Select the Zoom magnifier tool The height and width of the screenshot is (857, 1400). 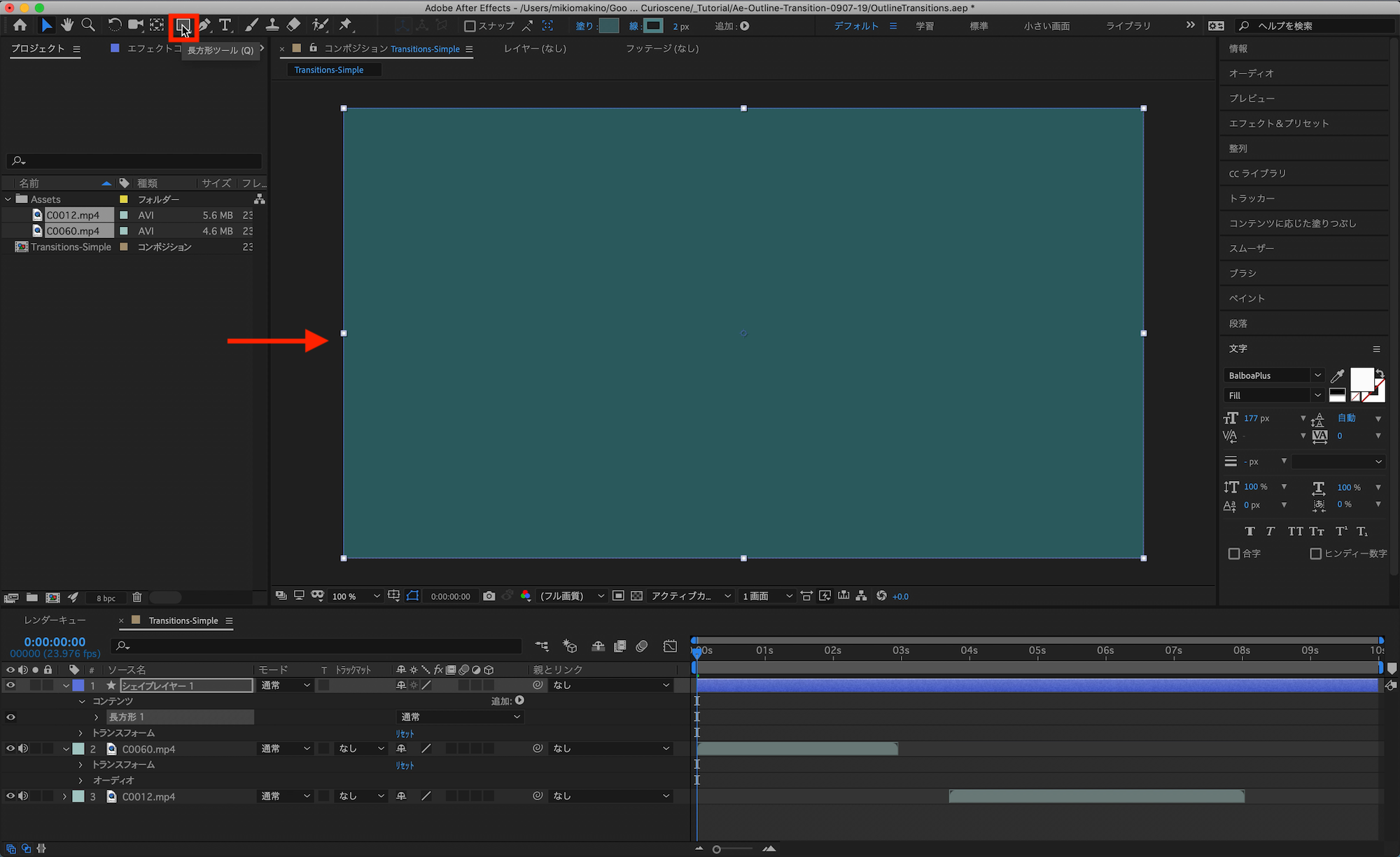pyautogui.click(x=88, y=25)
